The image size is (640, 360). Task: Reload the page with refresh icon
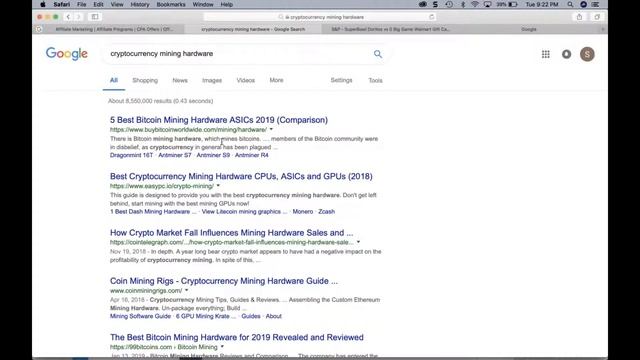pyautogui.click(x=431, y=17)
